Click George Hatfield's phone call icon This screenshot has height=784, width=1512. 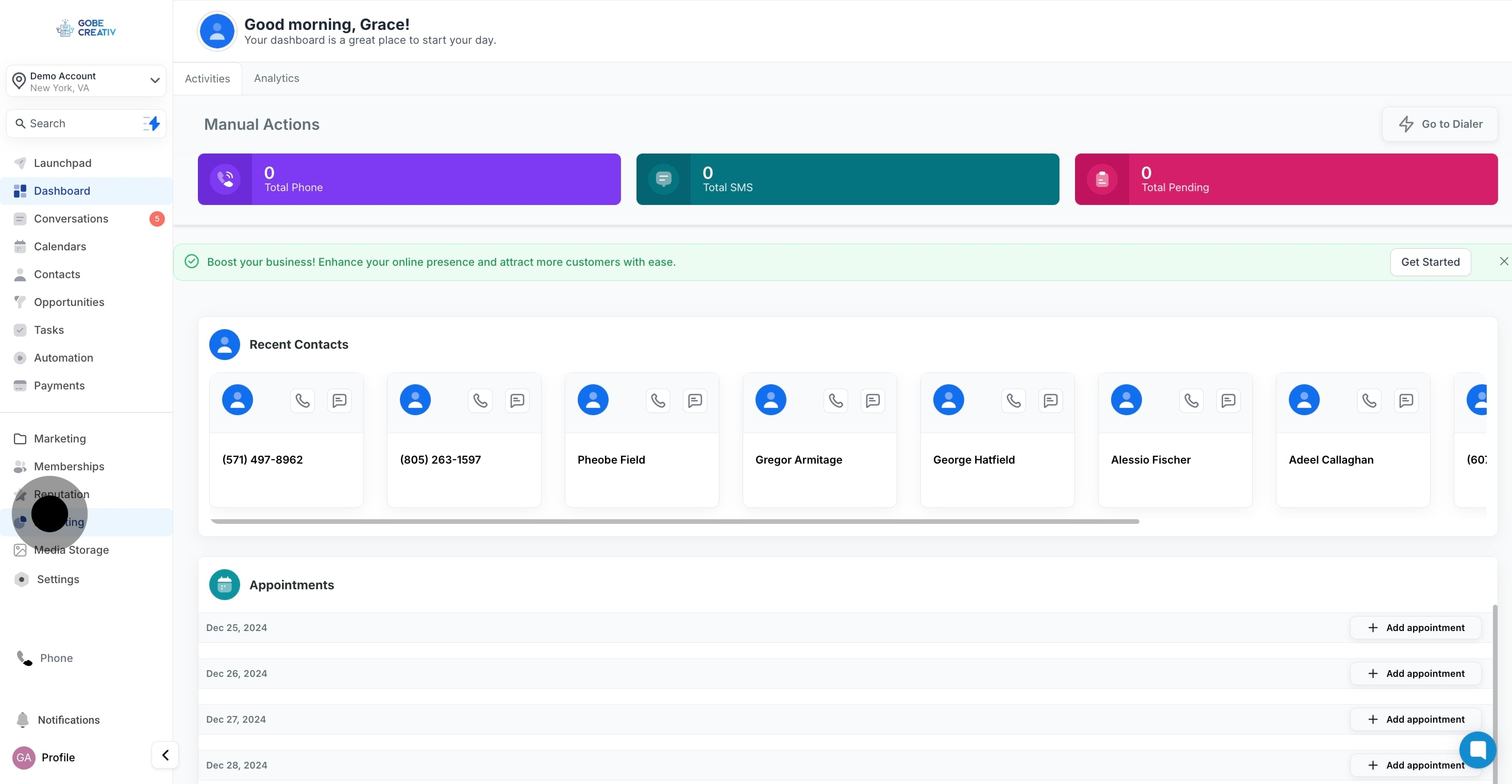1014,401
